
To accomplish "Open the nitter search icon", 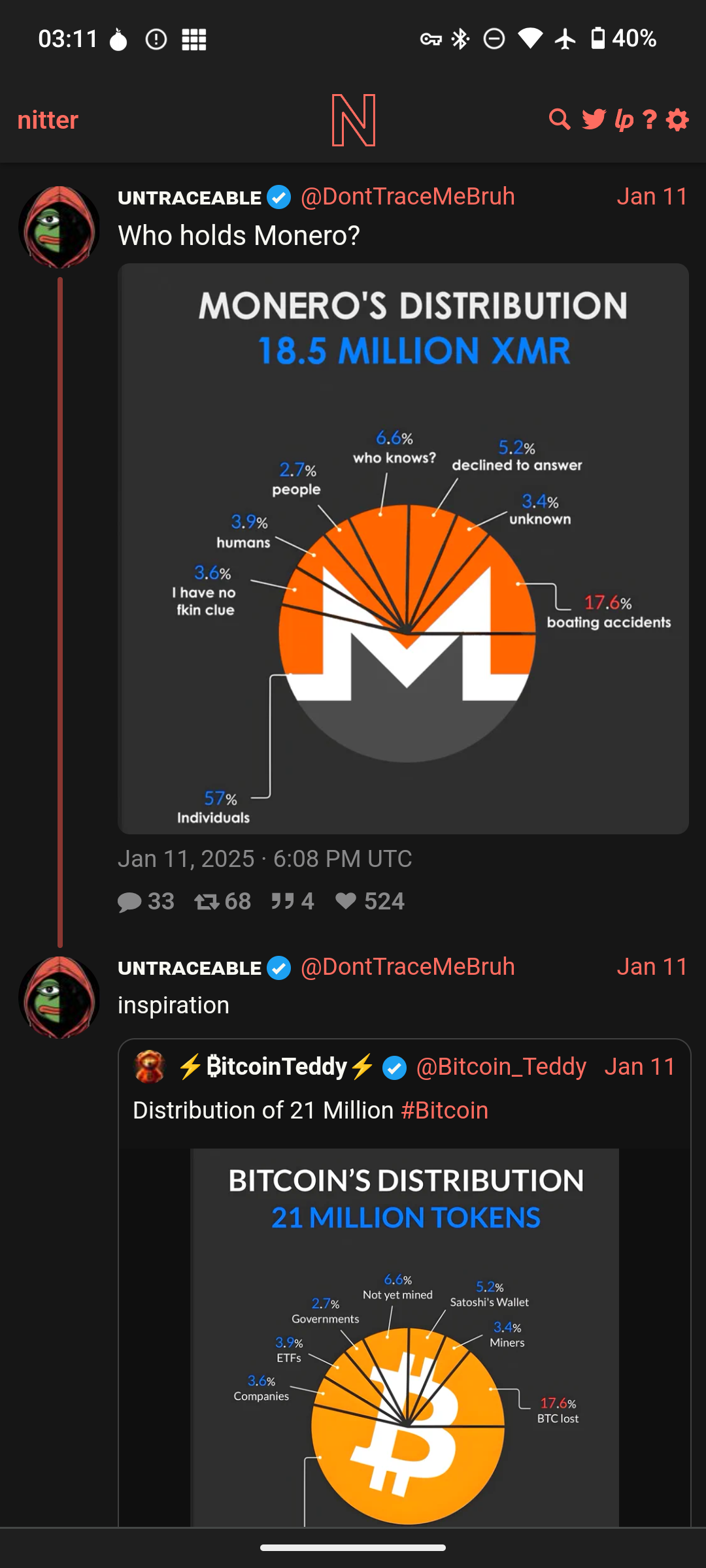I will click(x=560, y=120).
